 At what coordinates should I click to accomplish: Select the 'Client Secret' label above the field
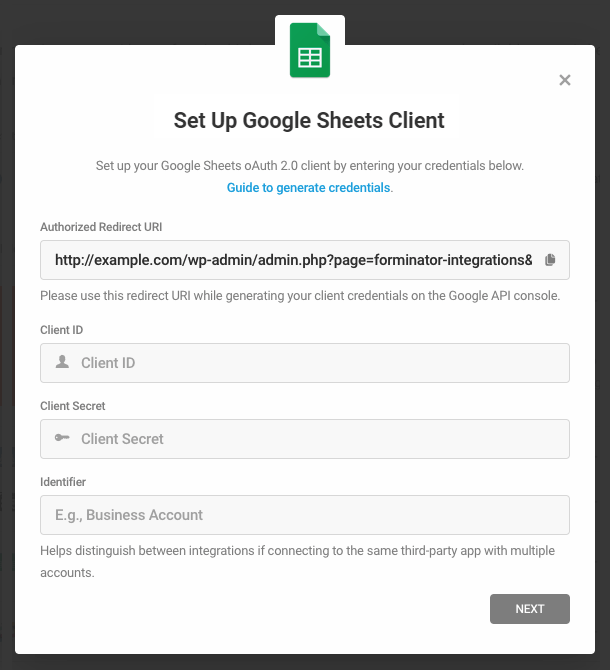(x=73, y=406)
